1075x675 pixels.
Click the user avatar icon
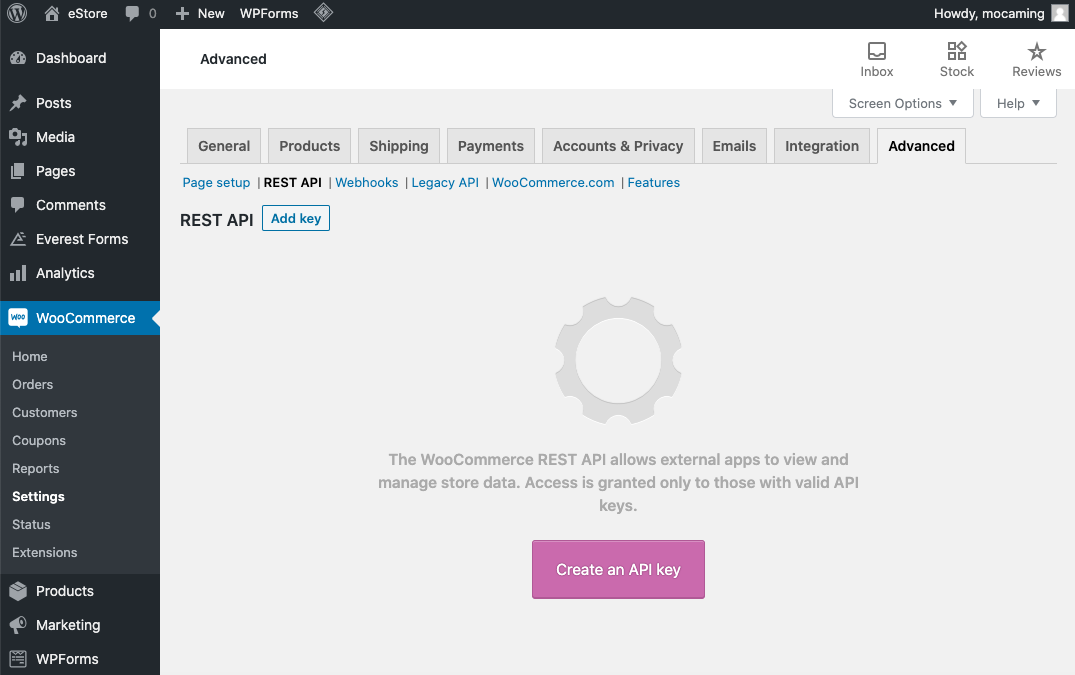coord(1060,13)
